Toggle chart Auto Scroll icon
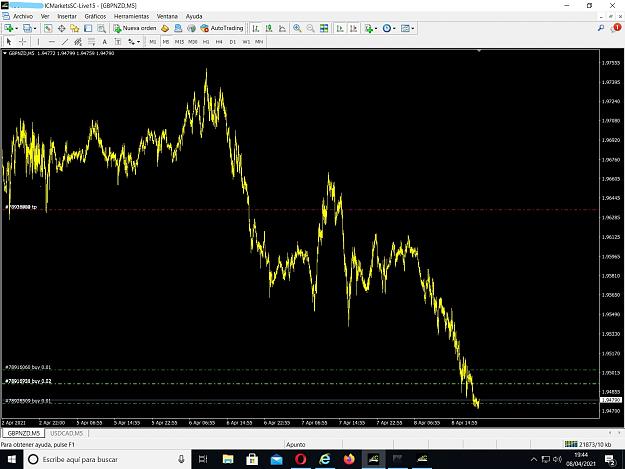625x469 pixels. 340,28
